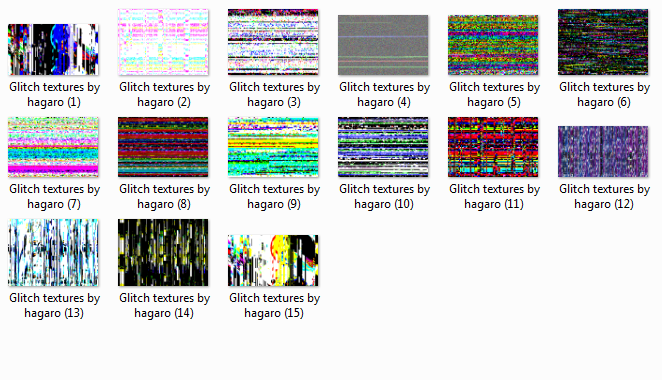
Task: Select dark thumbnail of hagaro (6)
Action: pyautogui.click(x=603, y=42)
